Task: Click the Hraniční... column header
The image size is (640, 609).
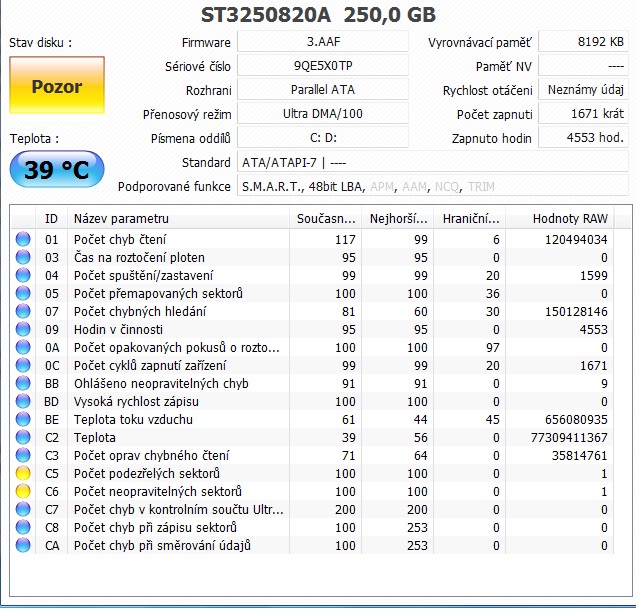Action: [469, 219]
